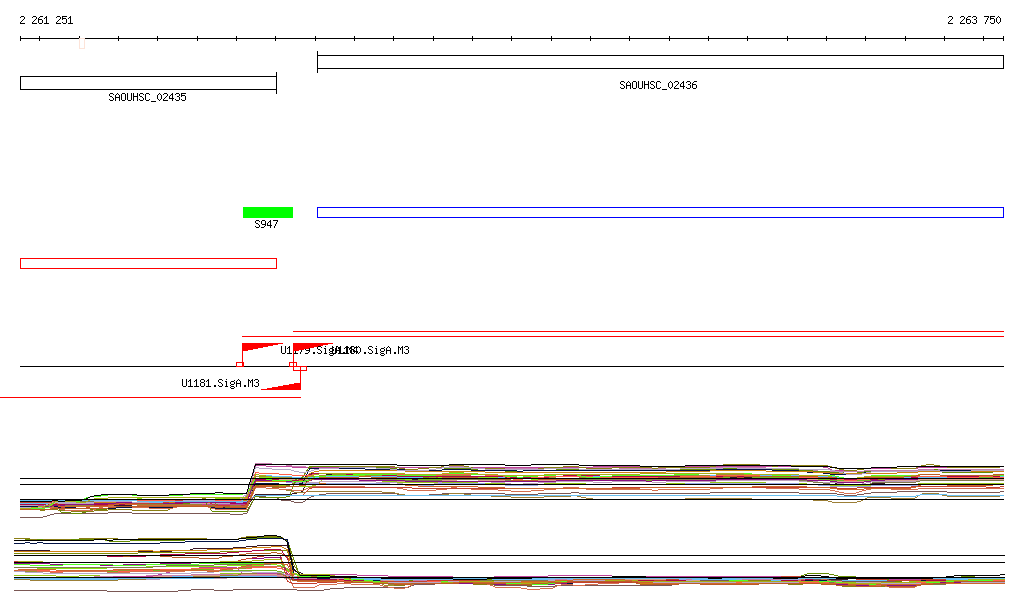Select the red-outlined box on the lower track
This screenshot has width=1024, height=611.
coord(148,263)
